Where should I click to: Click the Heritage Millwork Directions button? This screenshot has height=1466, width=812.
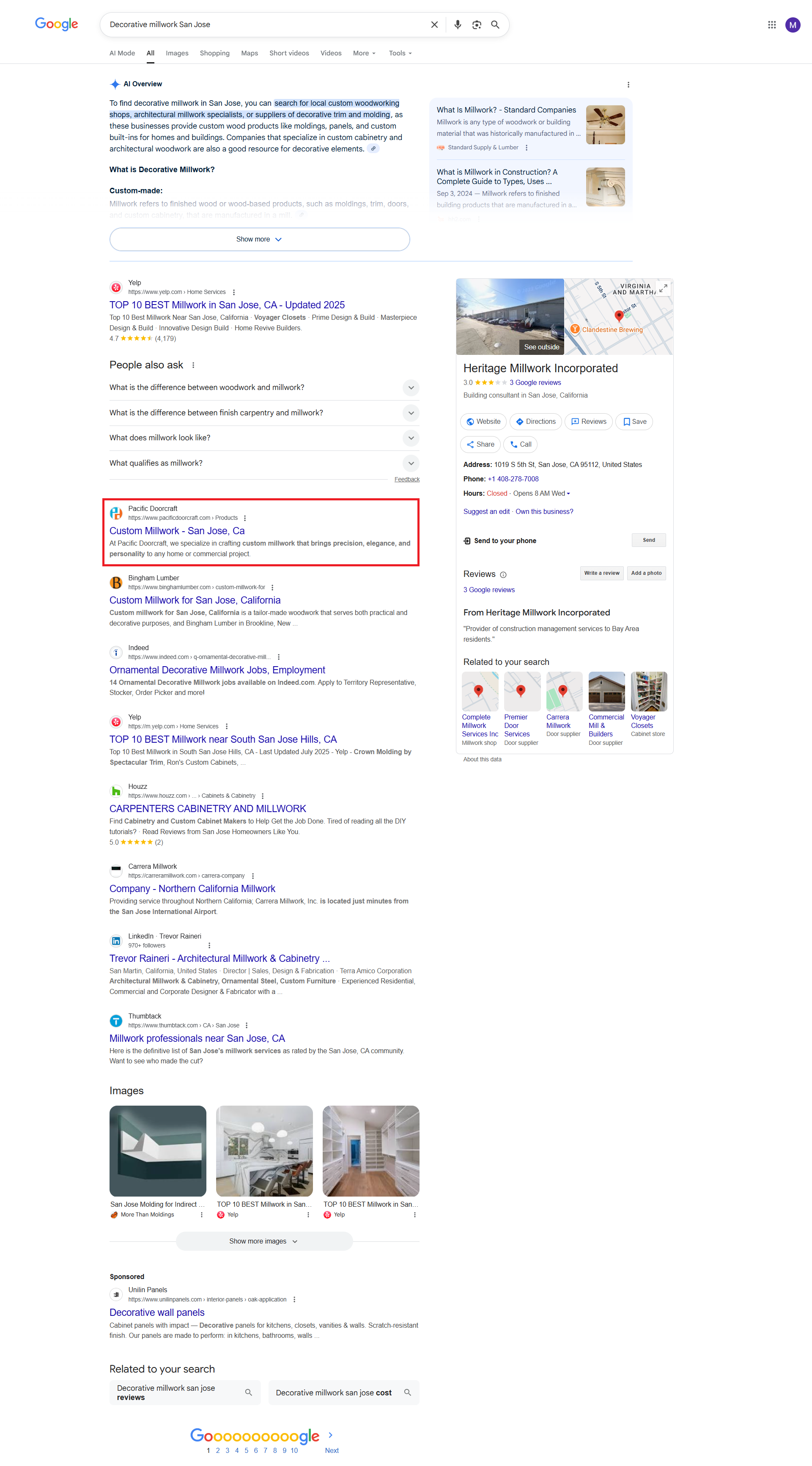click(x=535, y=422)
